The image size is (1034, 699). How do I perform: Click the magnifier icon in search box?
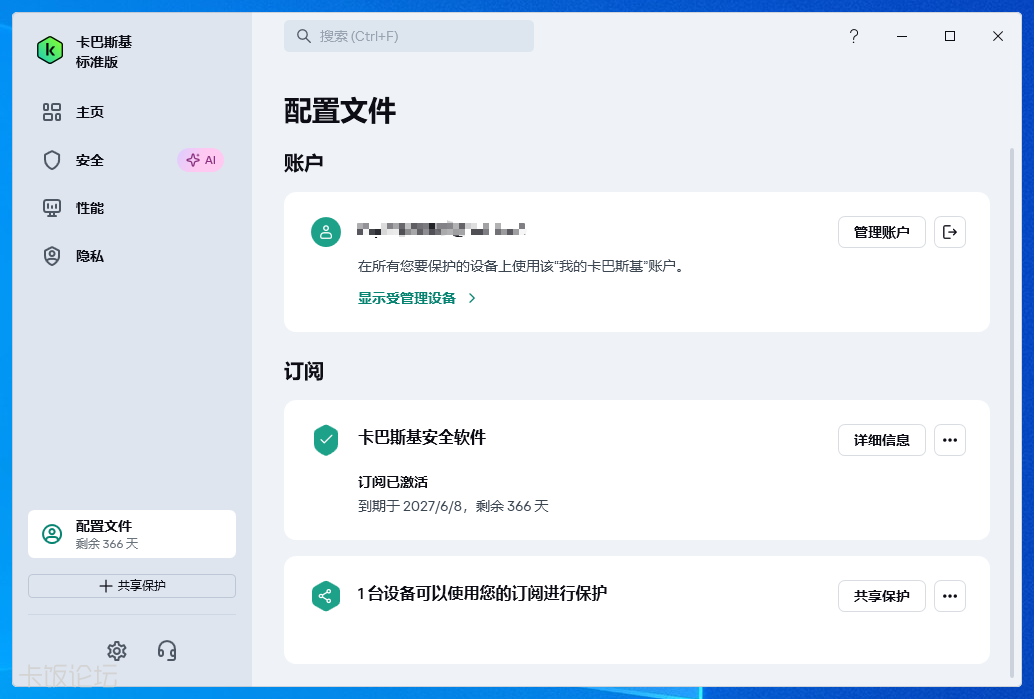coord(303,36)
